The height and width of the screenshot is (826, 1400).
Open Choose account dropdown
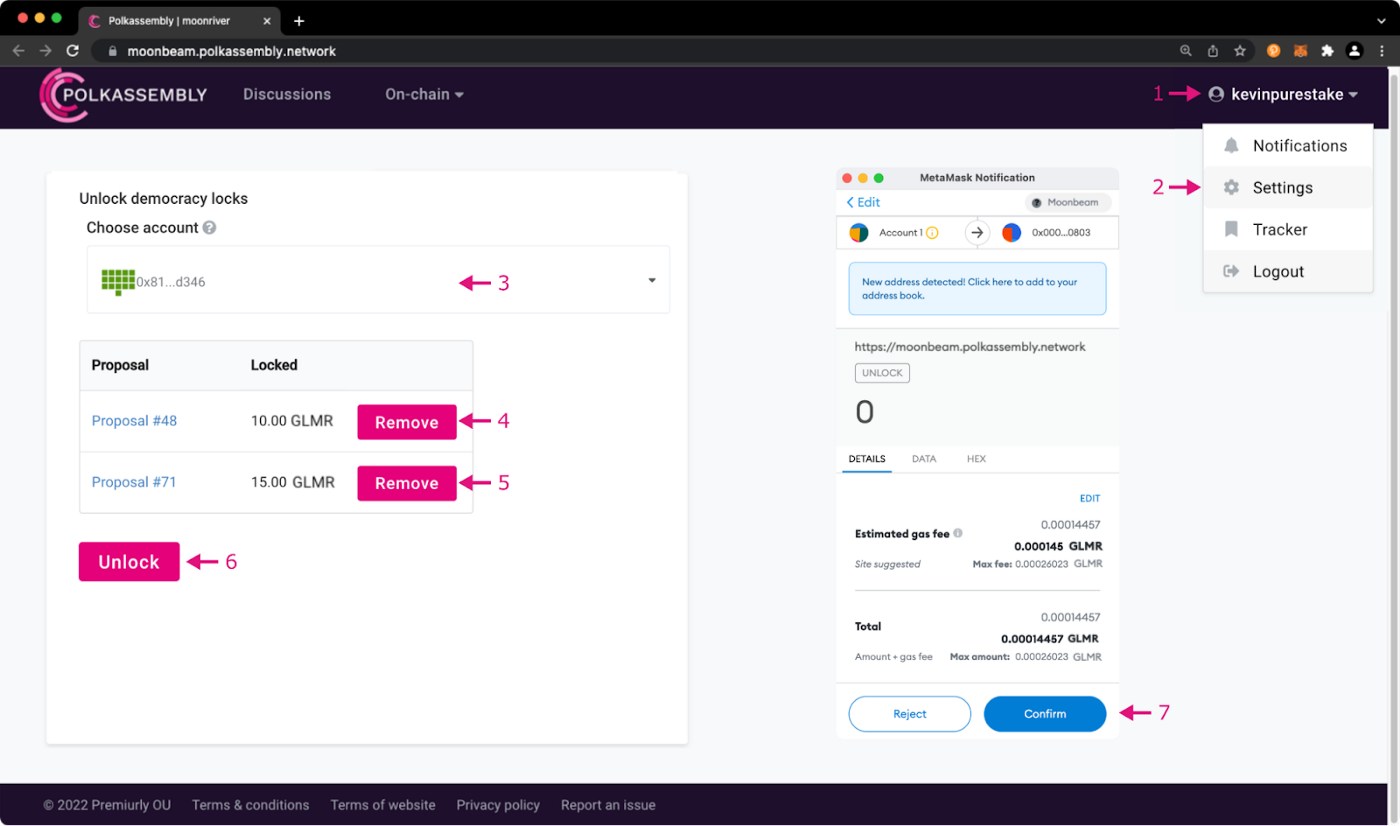coord(378,280)
